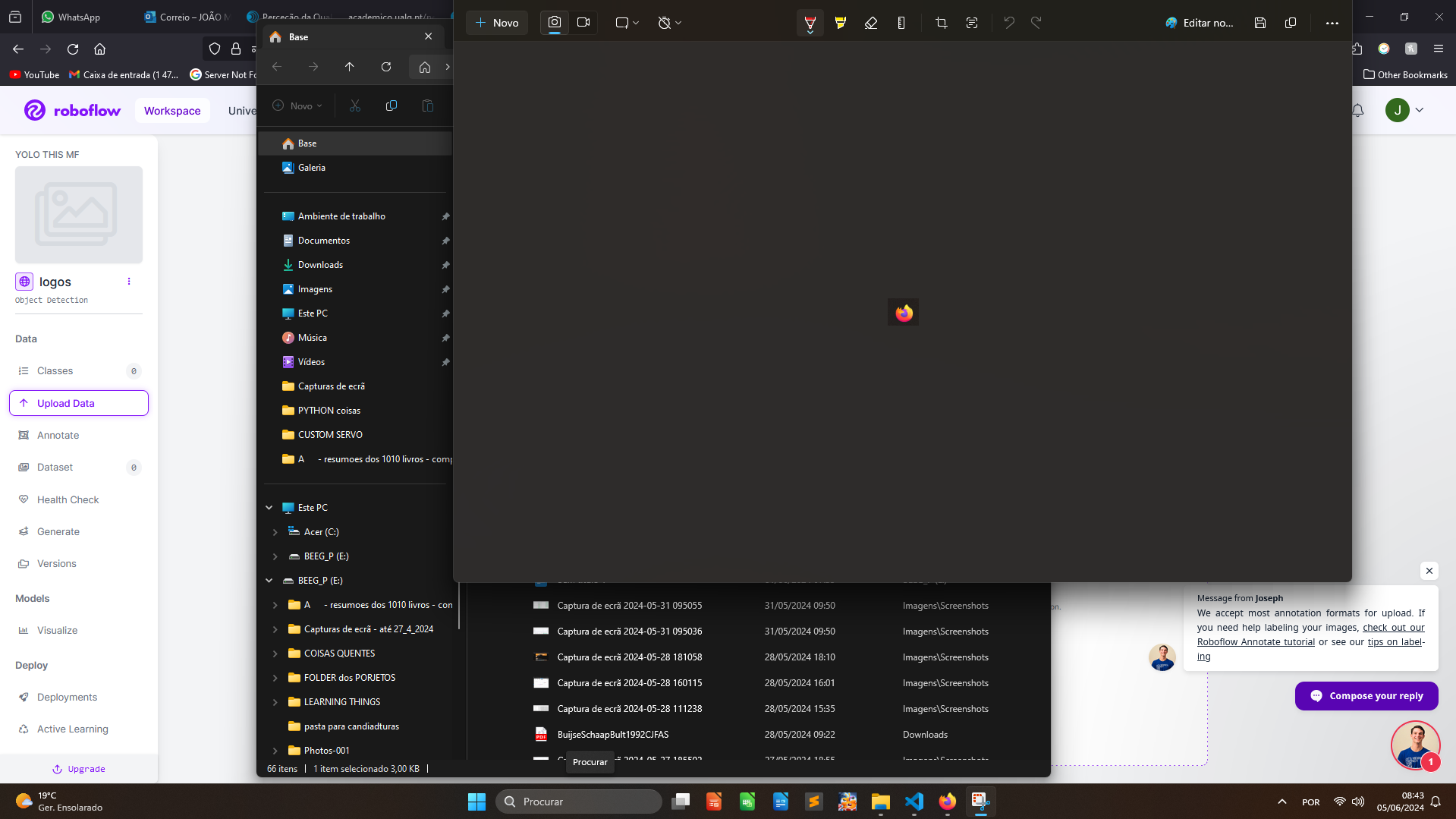Click the text actions icon
Viewport: 1456px width, 819px height.
[972, 23]
